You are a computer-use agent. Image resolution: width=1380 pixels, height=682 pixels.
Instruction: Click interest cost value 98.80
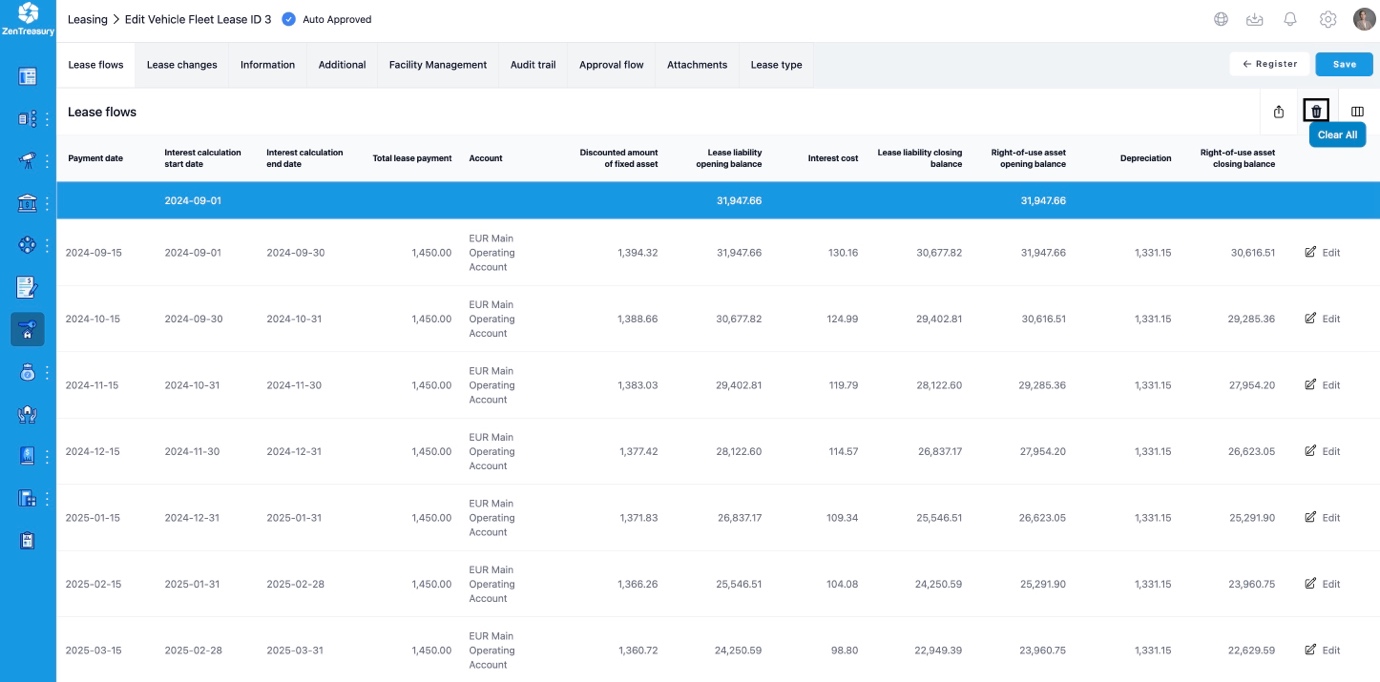[846, 650]
